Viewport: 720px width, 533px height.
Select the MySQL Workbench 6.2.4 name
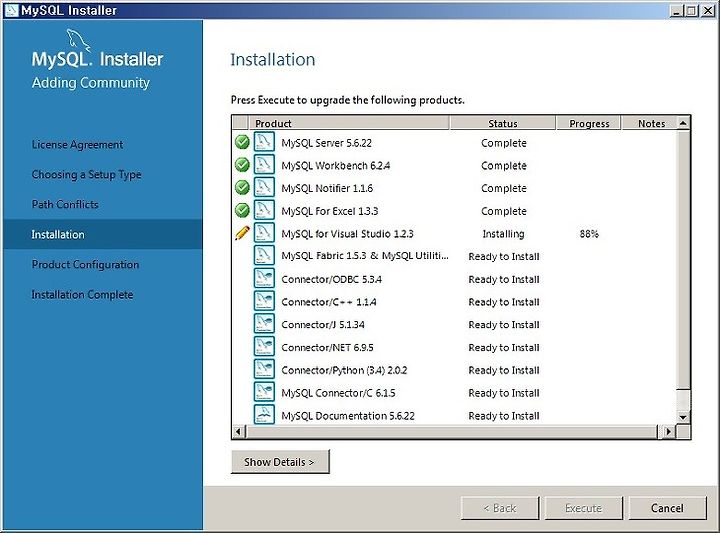336,166
